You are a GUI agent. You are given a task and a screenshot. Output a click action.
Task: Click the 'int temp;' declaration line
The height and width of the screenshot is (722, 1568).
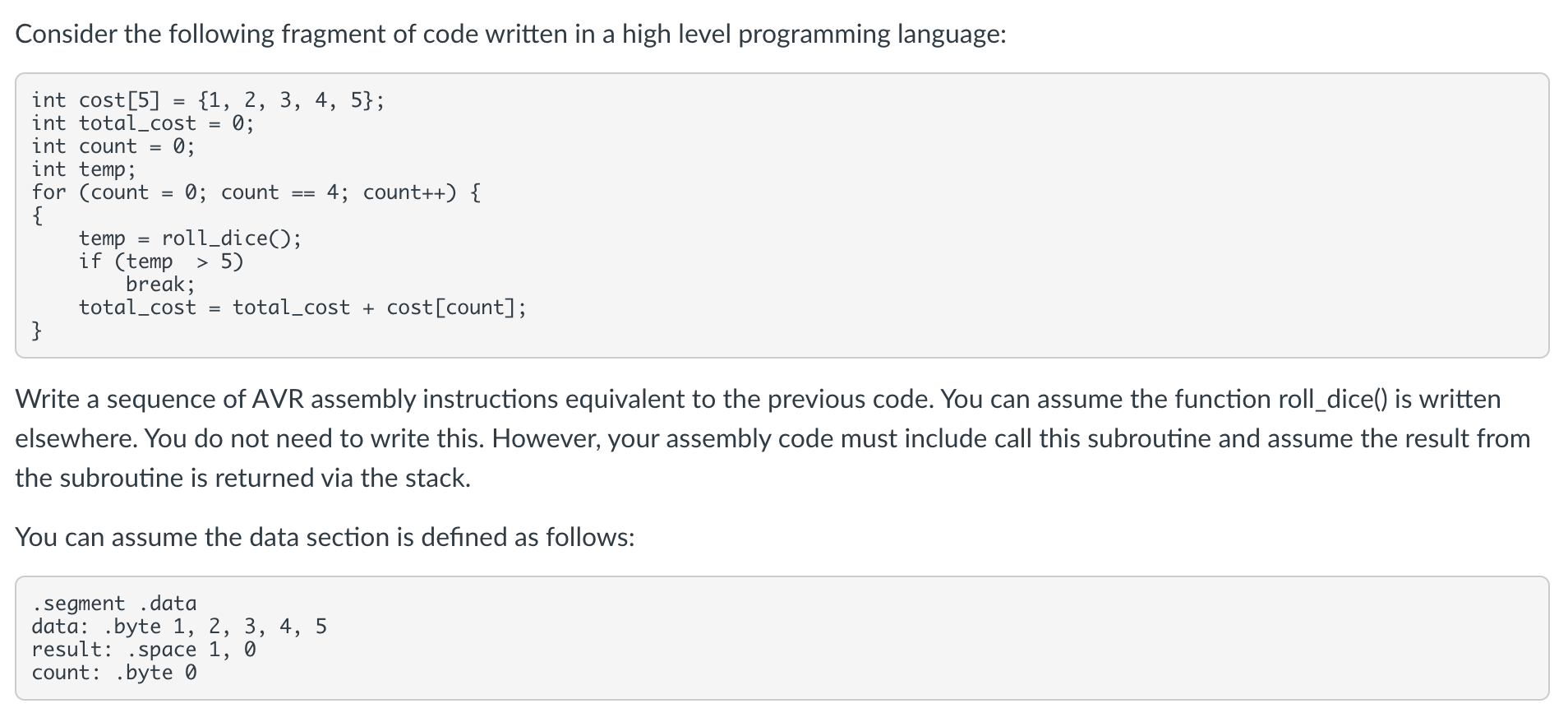[84, 169]
